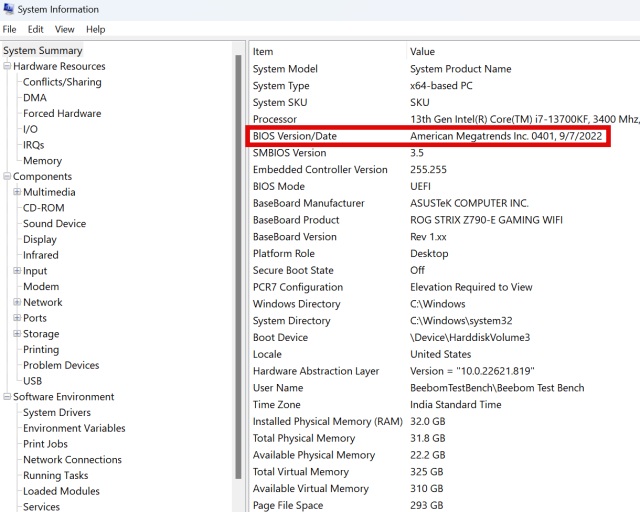Click the Windows Directory row
Screen dimensions: 640x512
coord(445,304)
